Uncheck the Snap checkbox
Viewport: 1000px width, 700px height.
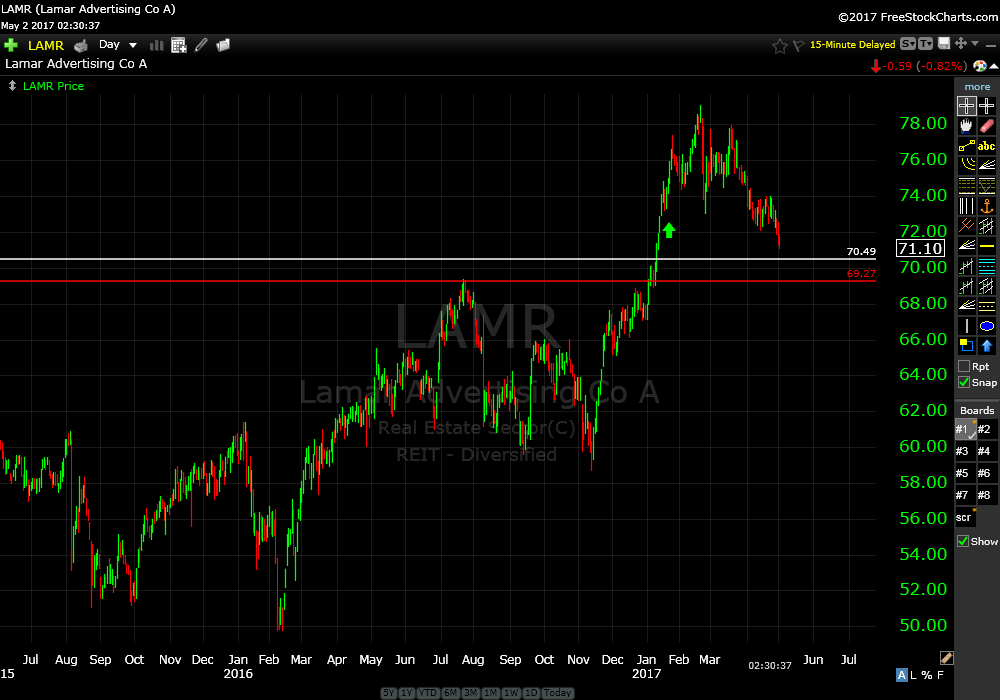click(964, 383)
